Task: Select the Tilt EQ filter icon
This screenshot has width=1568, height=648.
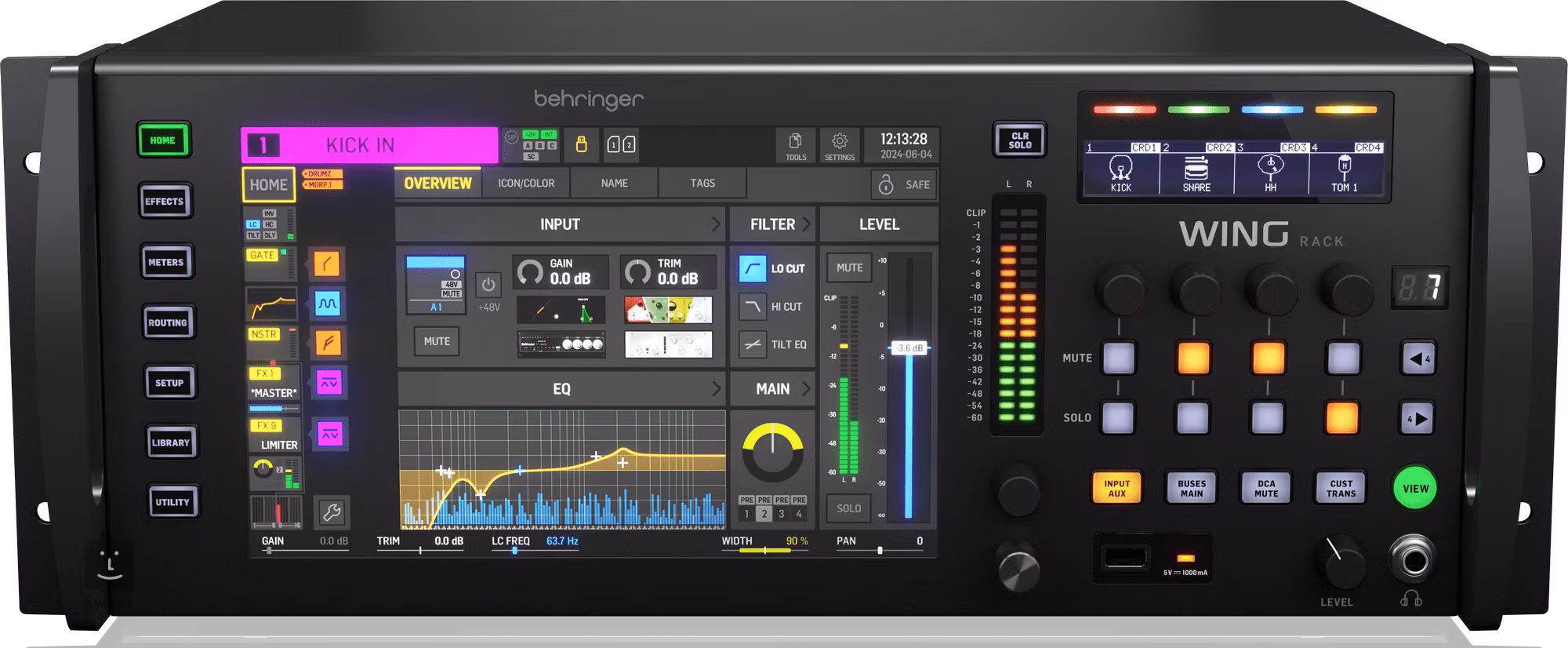Action: click(753, 344)
